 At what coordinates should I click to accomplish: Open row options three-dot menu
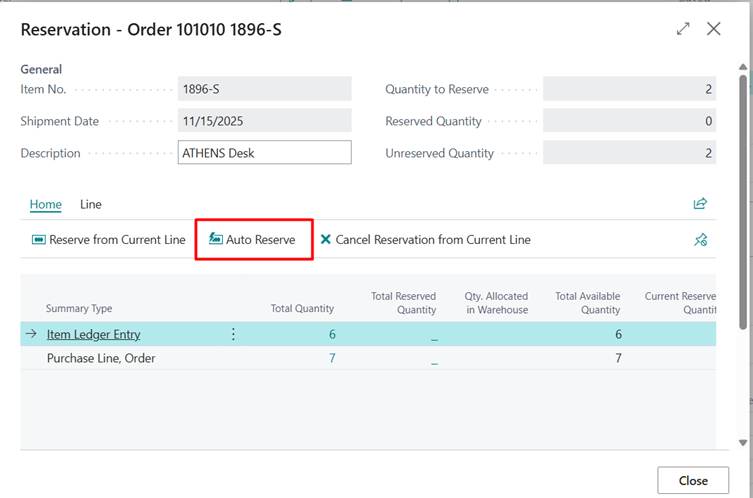233,334
